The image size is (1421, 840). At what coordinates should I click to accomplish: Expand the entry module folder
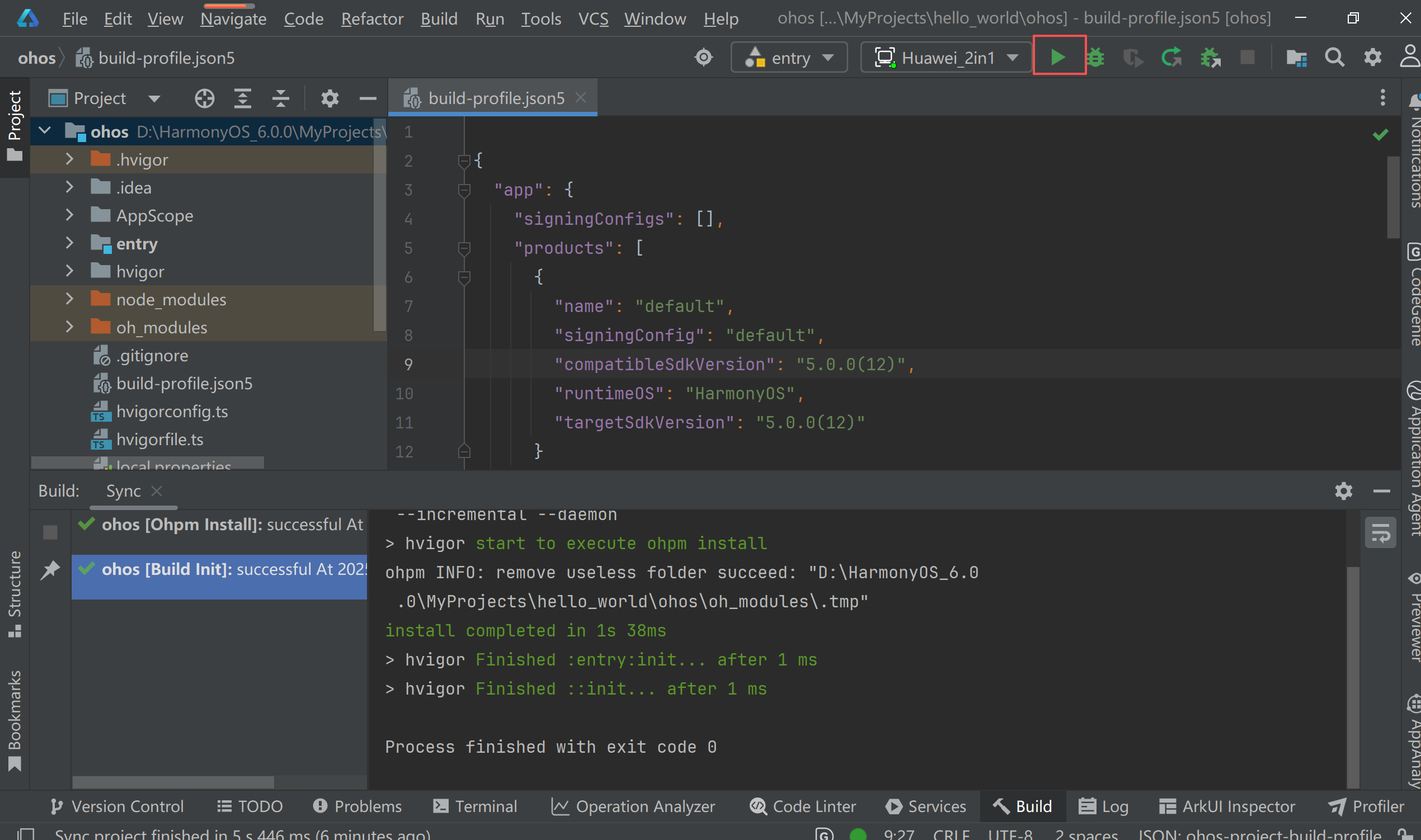point(69,243)
